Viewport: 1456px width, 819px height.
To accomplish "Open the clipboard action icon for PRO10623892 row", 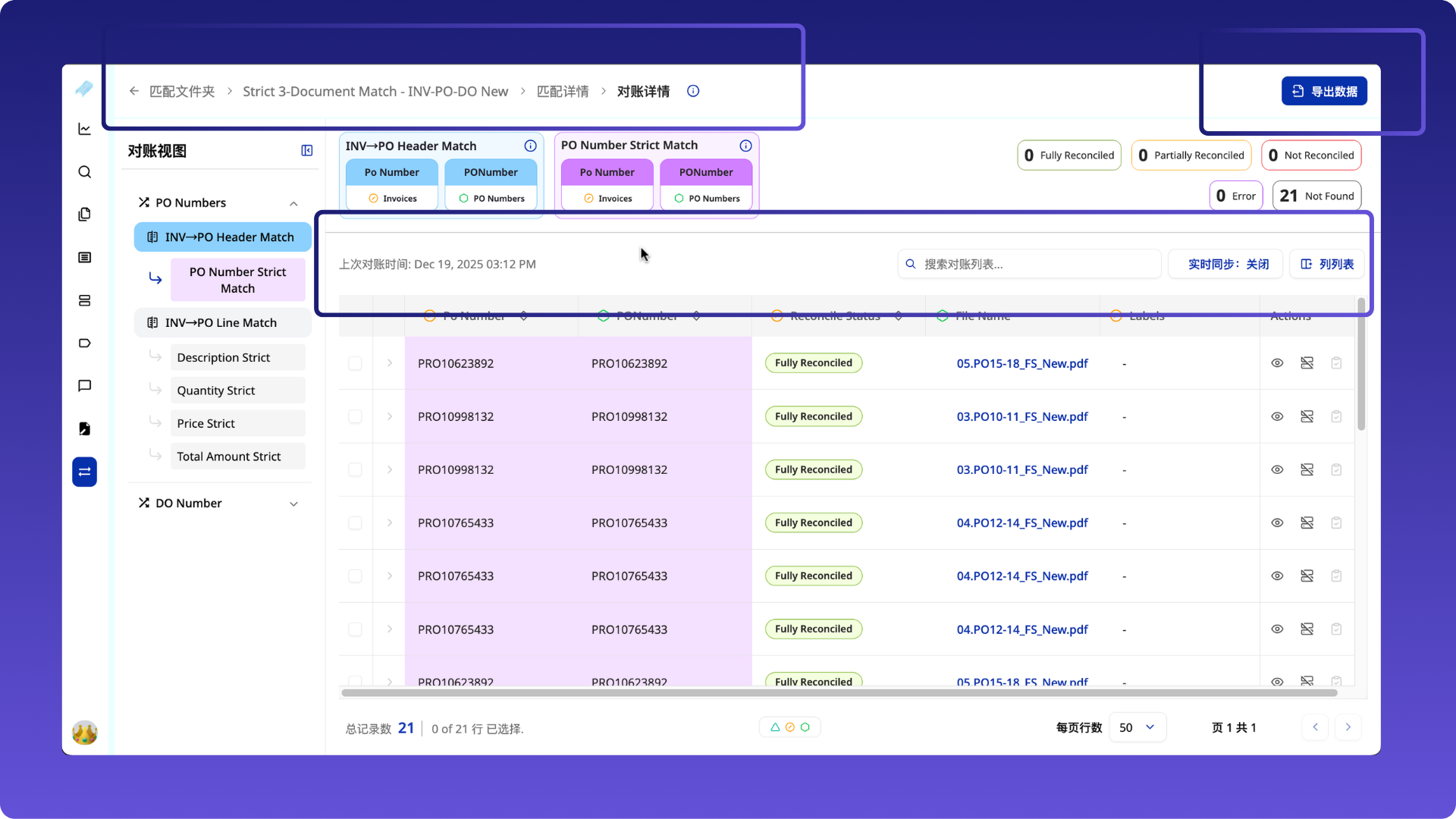I will 1336,362.
